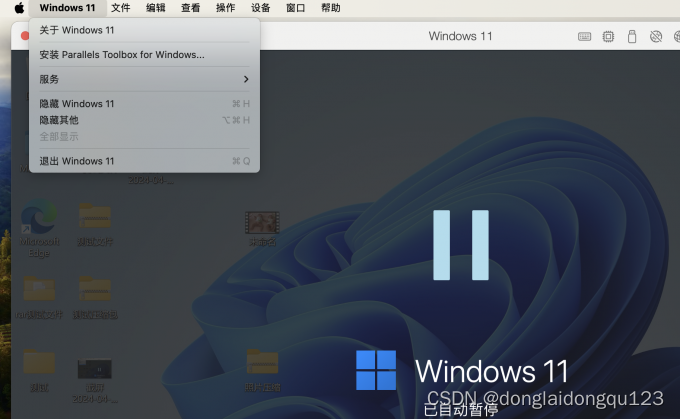
Task: Click the CPU chip icon in titlebar
Action: tap(608, 36)
